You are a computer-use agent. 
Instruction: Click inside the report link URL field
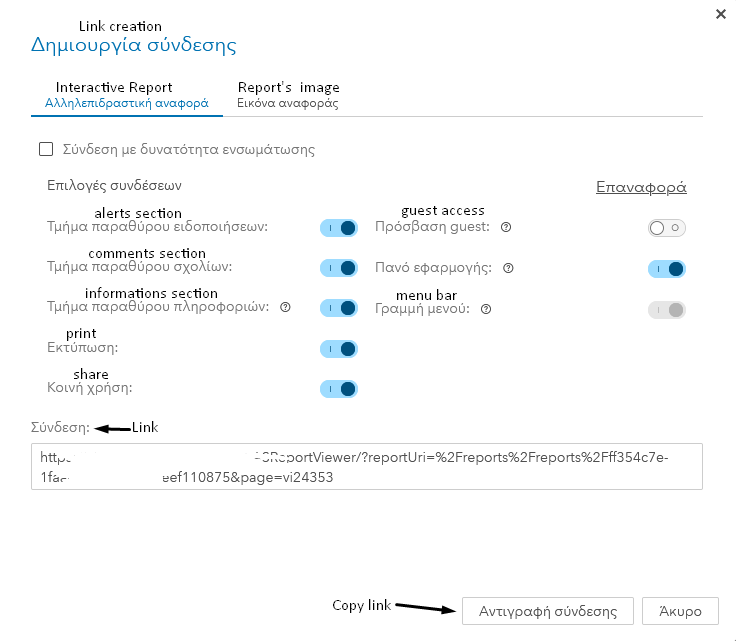pos(366,467)
